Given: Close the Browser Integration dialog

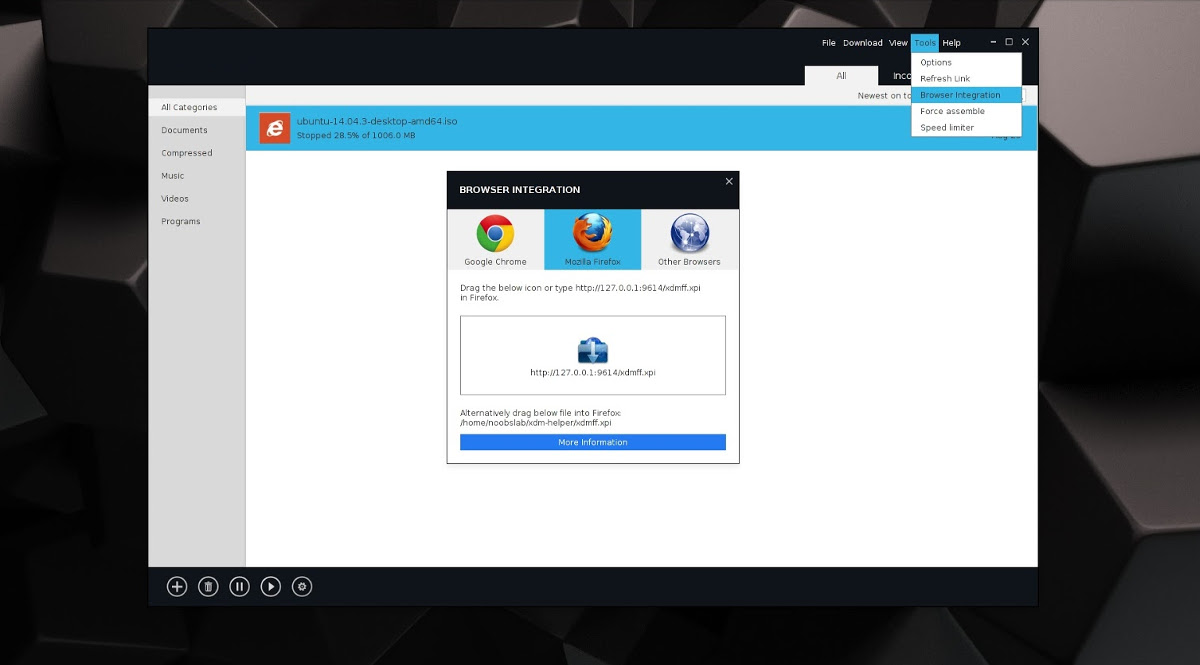Looking at the screenshot, I should [x=729, y=181].
